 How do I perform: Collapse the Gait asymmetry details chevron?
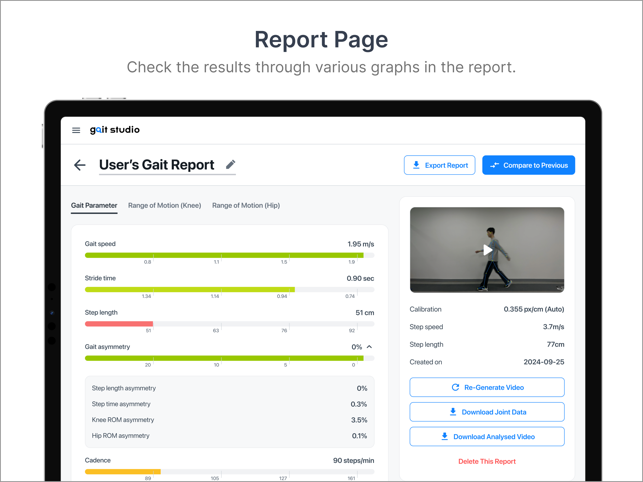pyautogui.click(x=369, y=347)
